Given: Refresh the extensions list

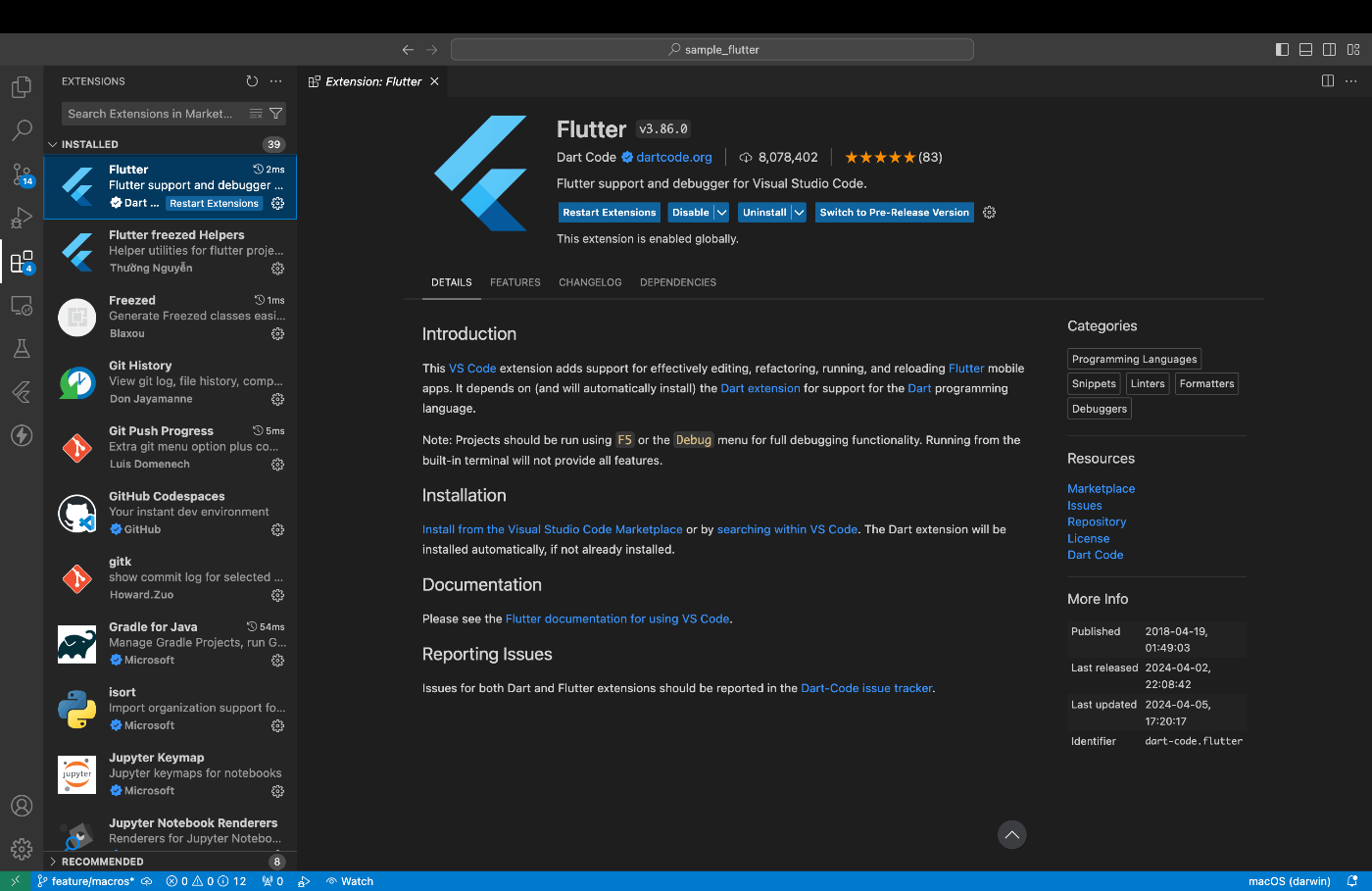Looking at the screenshot, I should click(x=252, y=81).
